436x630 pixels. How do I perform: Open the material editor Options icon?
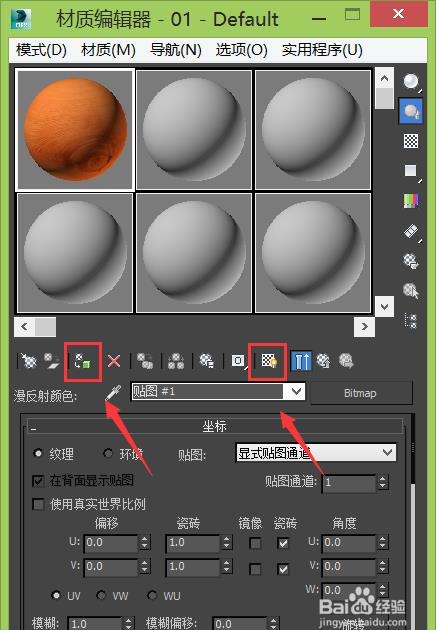[411, 261]
